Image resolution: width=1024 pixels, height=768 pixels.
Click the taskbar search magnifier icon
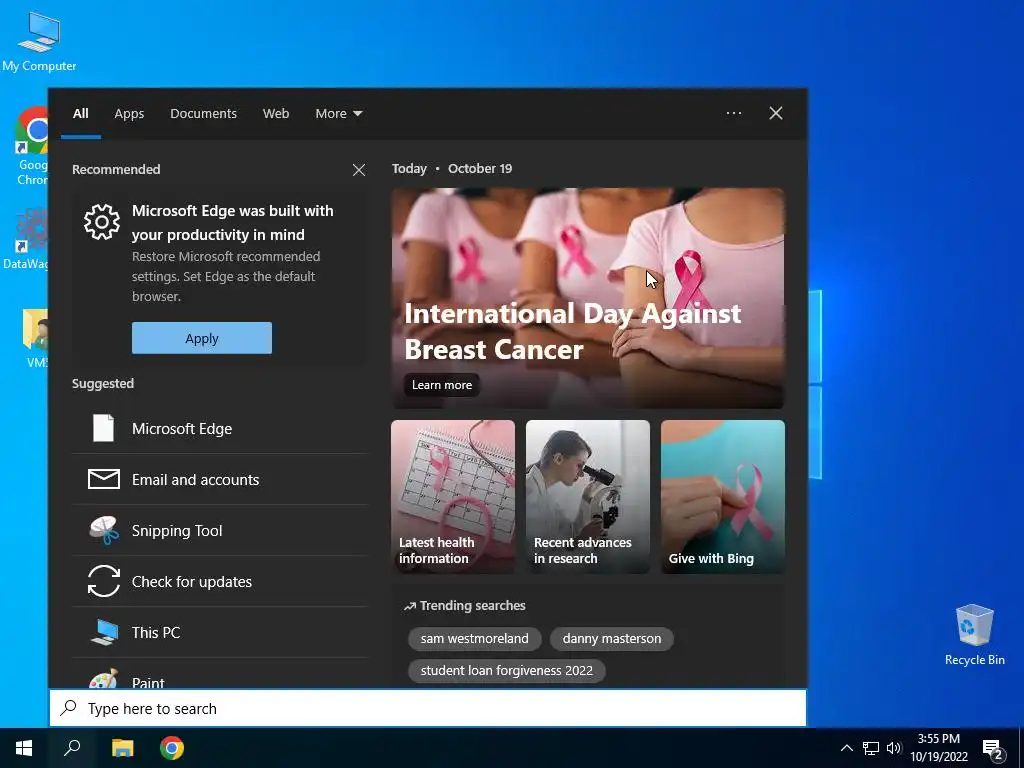72,748
